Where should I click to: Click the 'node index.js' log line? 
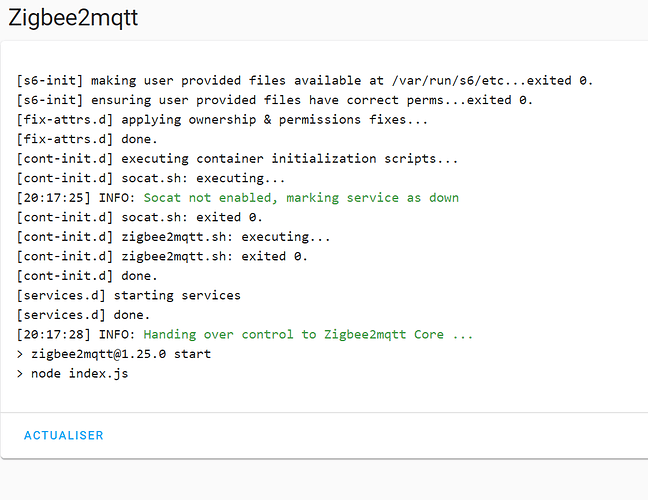pyautogui.click(x=72, y=373)
